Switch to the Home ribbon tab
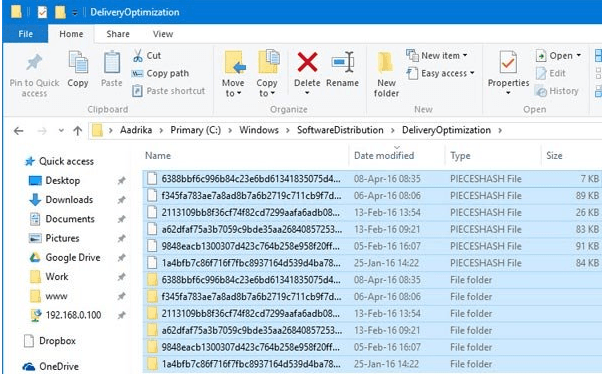This screenshot has height=374, width=602. click(71, 34)
